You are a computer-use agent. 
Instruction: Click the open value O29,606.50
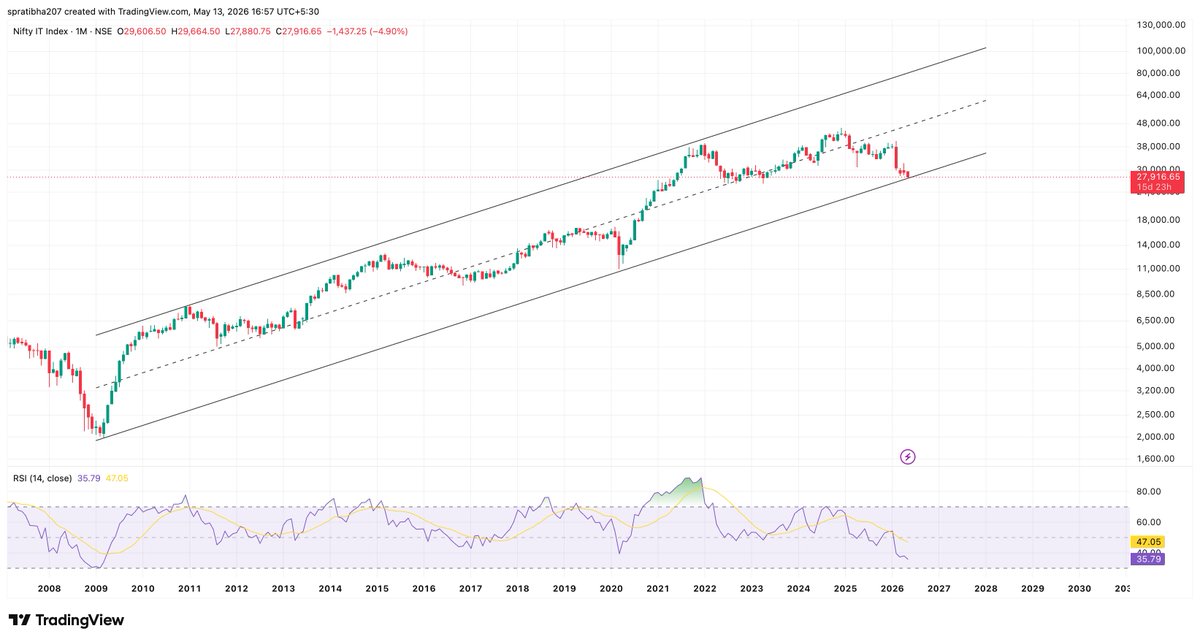(141, 32)
